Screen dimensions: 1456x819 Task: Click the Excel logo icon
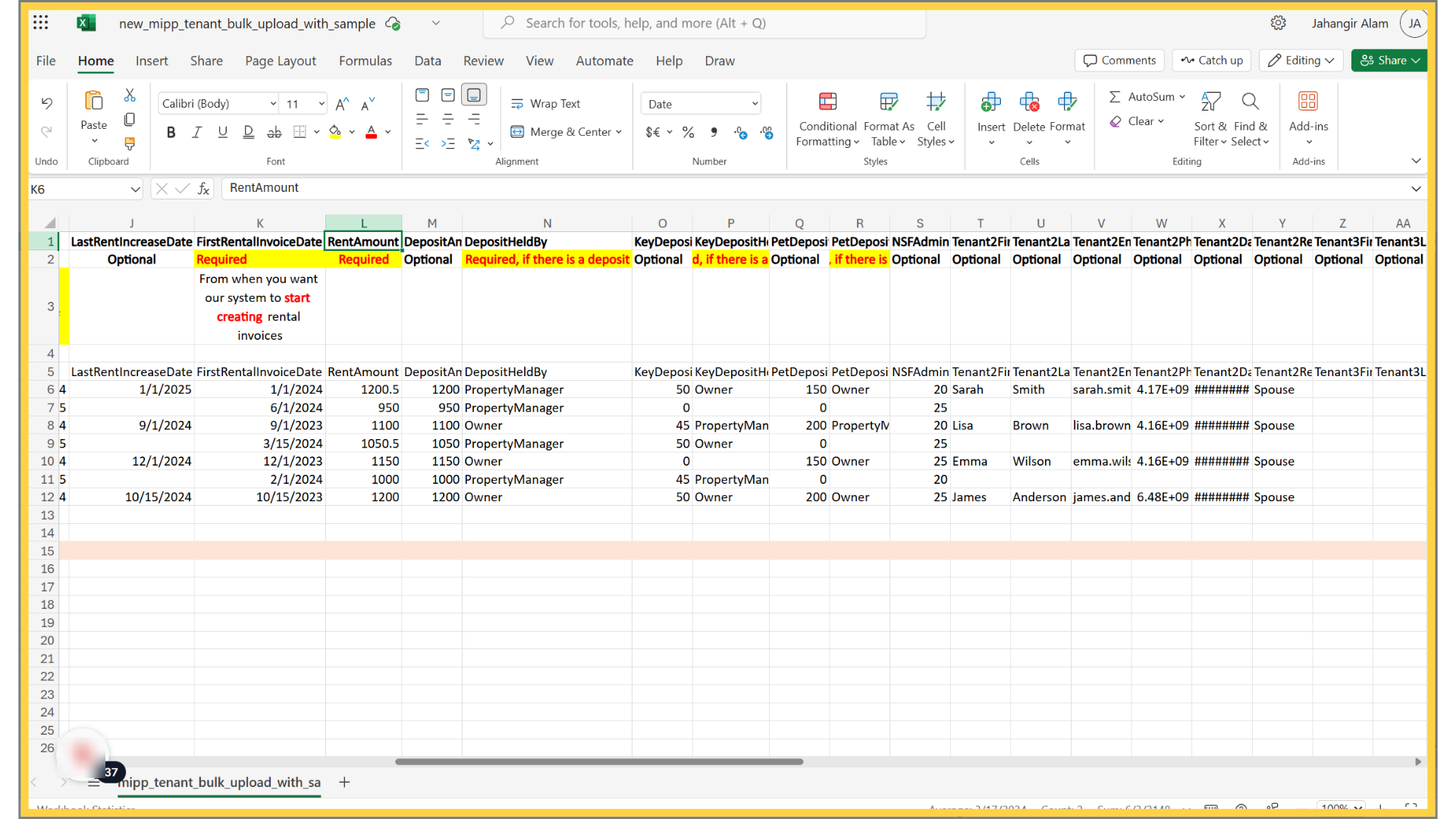click(x=86, y=23)
